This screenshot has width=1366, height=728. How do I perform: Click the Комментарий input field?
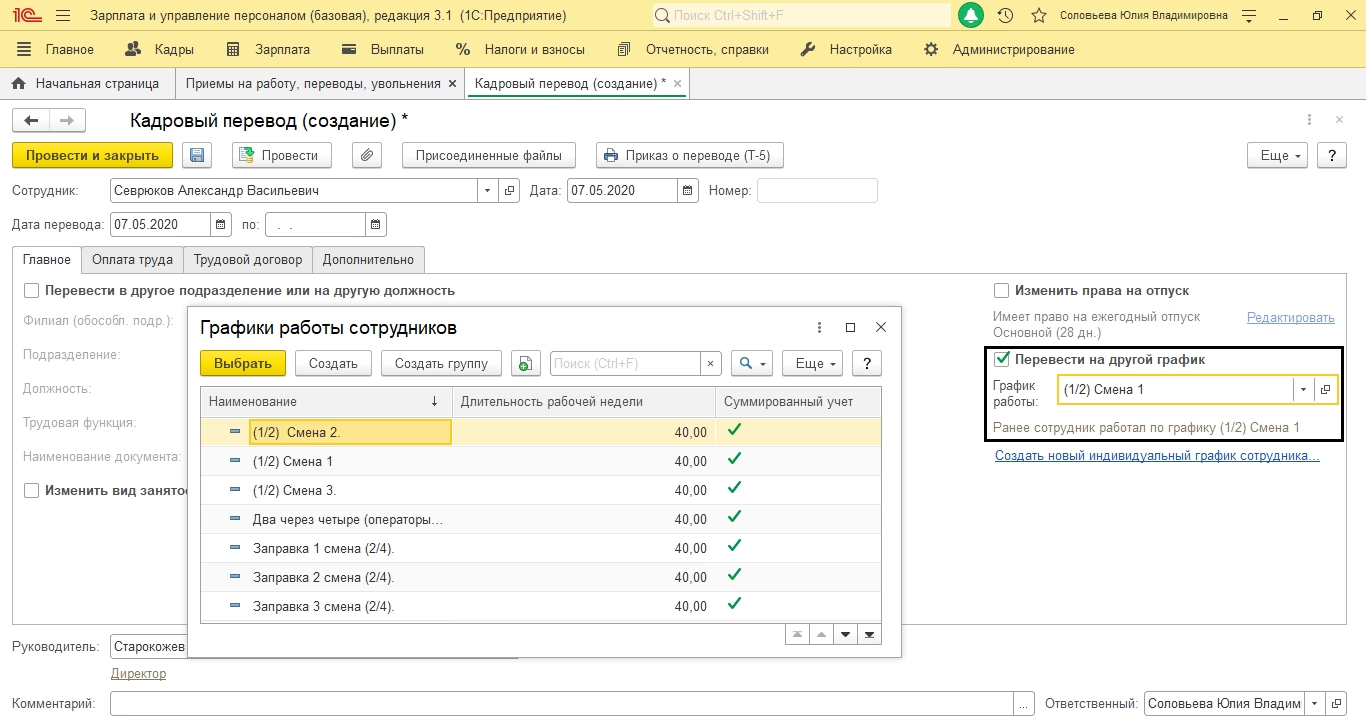(x=561, y=704)
